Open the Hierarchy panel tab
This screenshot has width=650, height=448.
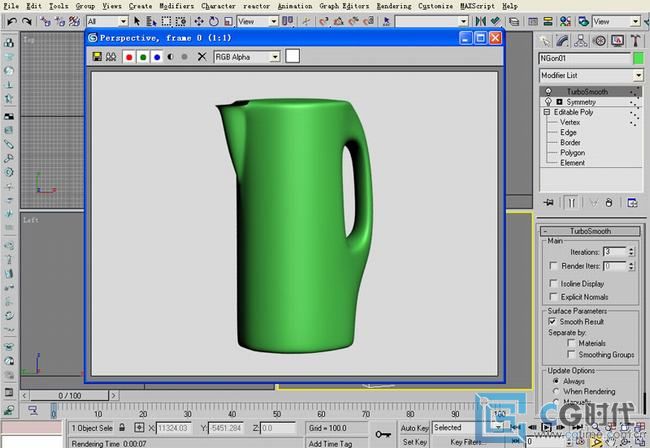[580, 41]
